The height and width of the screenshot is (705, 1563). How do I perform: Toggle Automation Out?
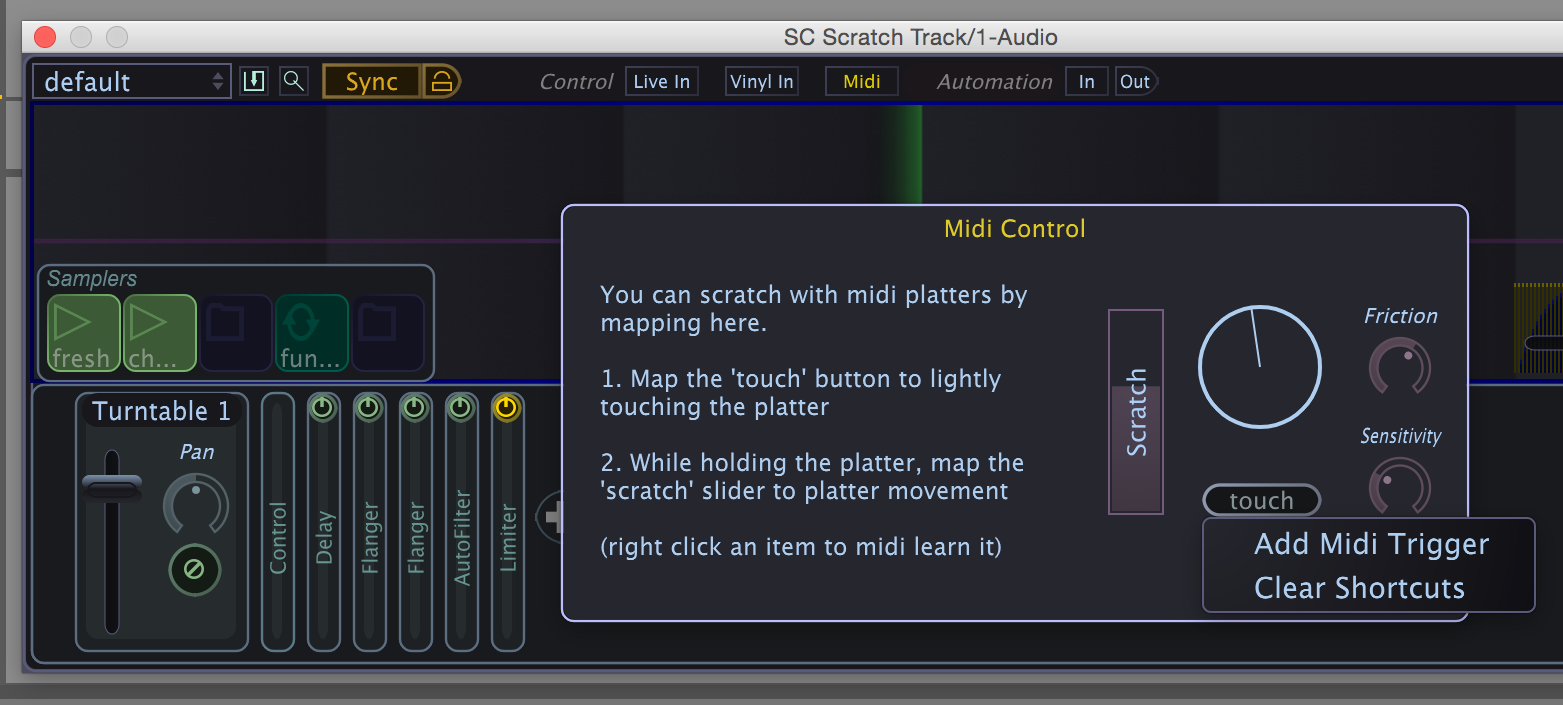pos(1135,82)
